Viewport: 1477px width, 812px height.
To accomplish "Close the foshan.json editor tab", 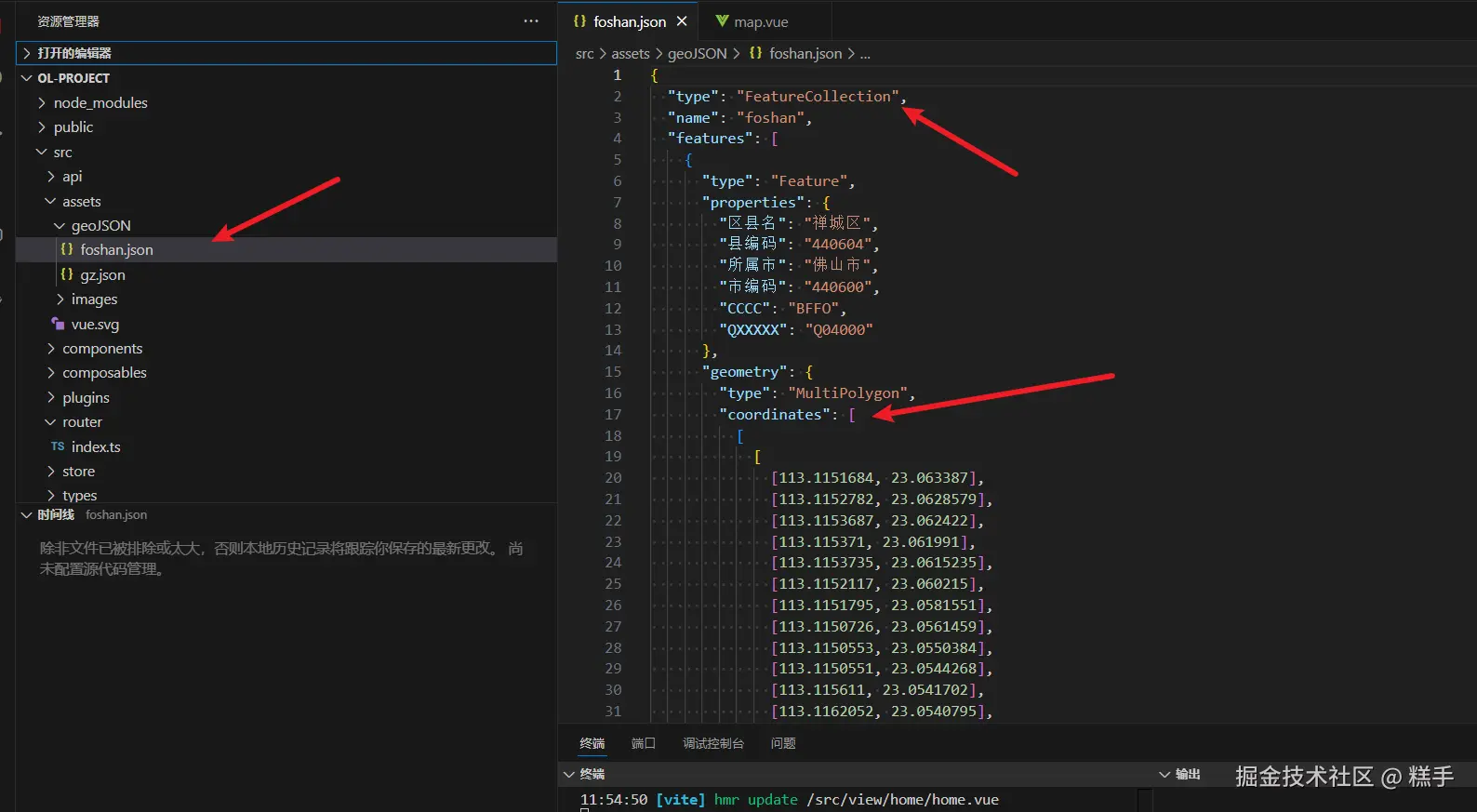I will click(x=682, y=21).
